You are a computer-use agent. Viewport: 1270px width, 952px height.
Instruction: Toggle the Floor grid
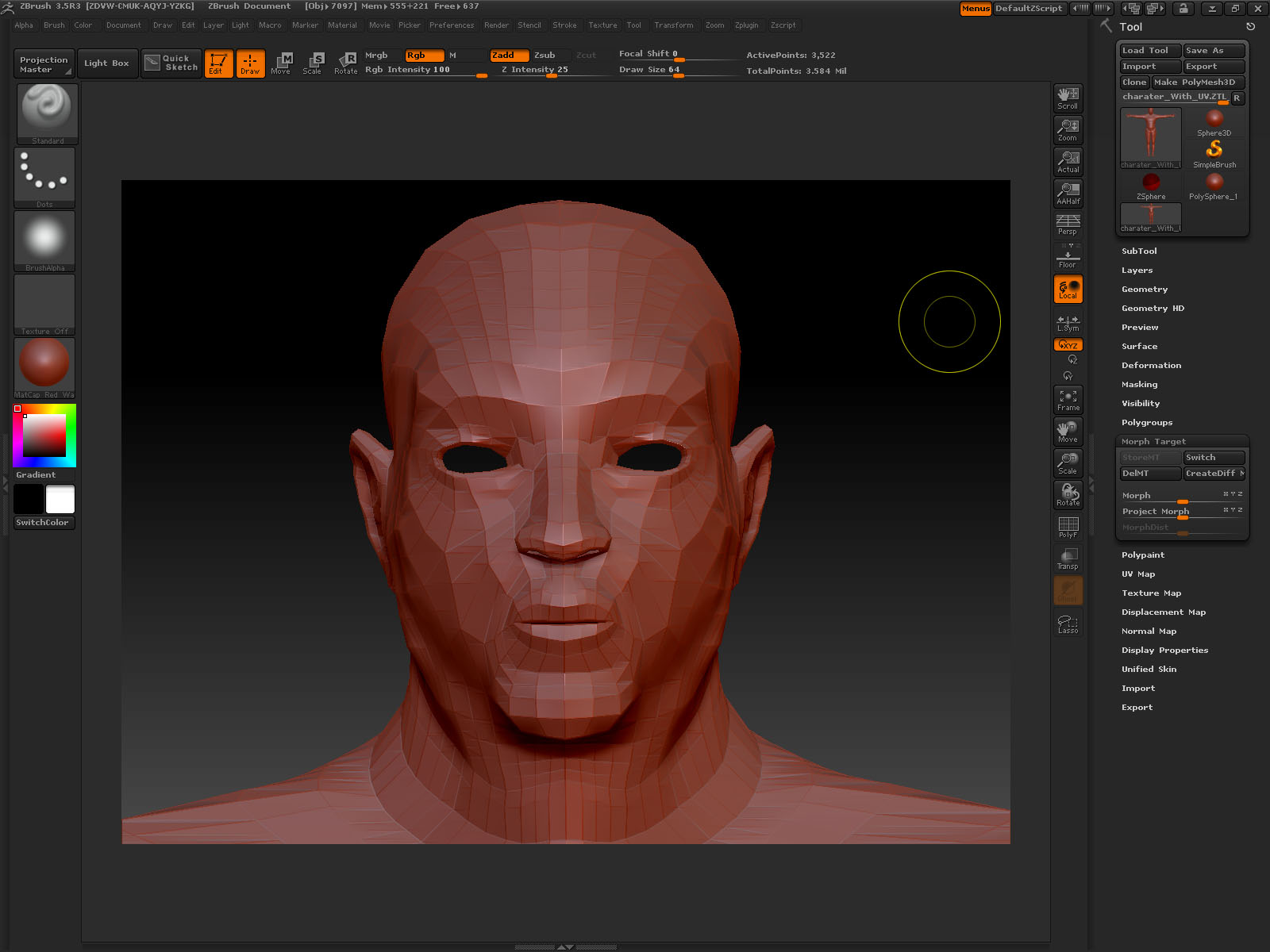tap(1068, 256)
